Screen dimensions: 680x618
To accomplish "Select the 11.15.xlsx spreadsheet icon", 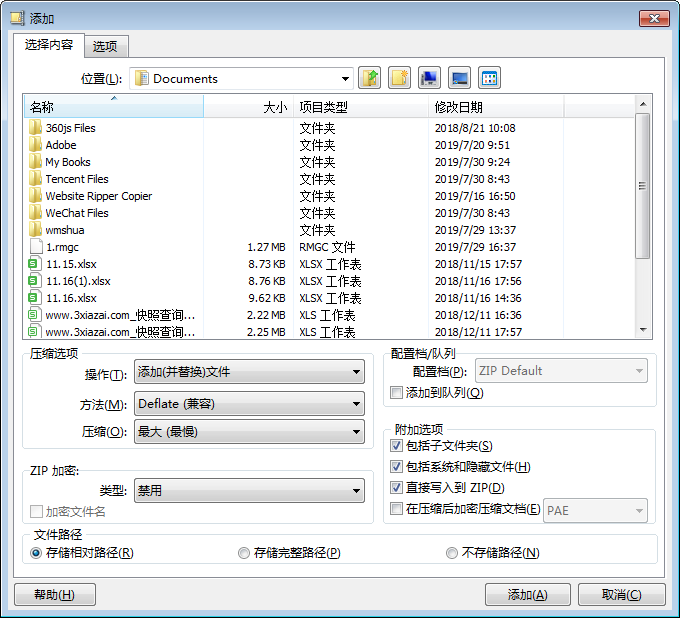I will tap(35, 264).
